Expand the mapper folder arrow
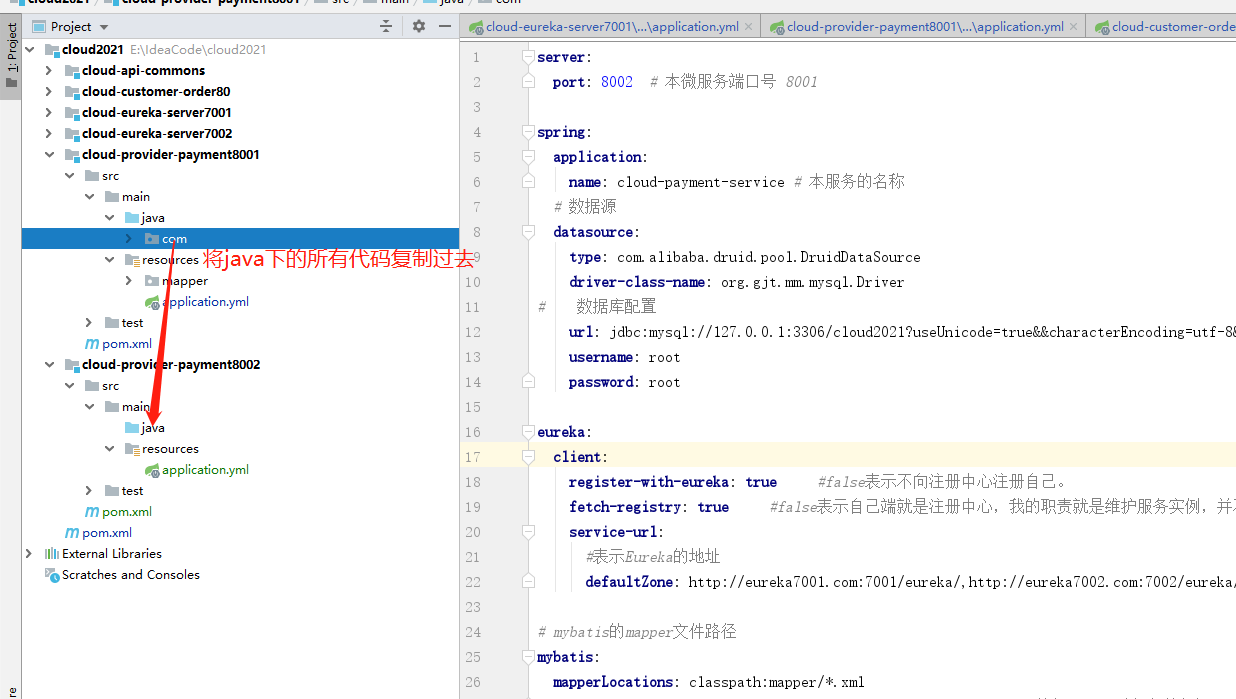 pyautogui.click(x=129, y=280)
